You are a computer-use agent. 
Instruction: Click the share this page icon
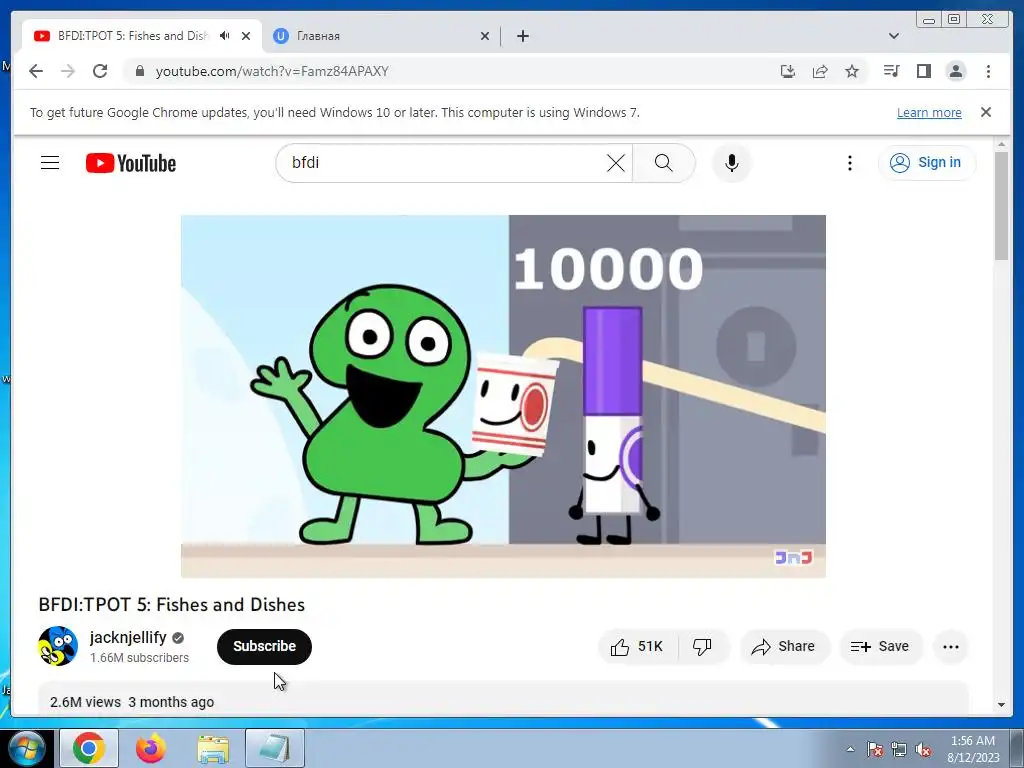(820, 71)
